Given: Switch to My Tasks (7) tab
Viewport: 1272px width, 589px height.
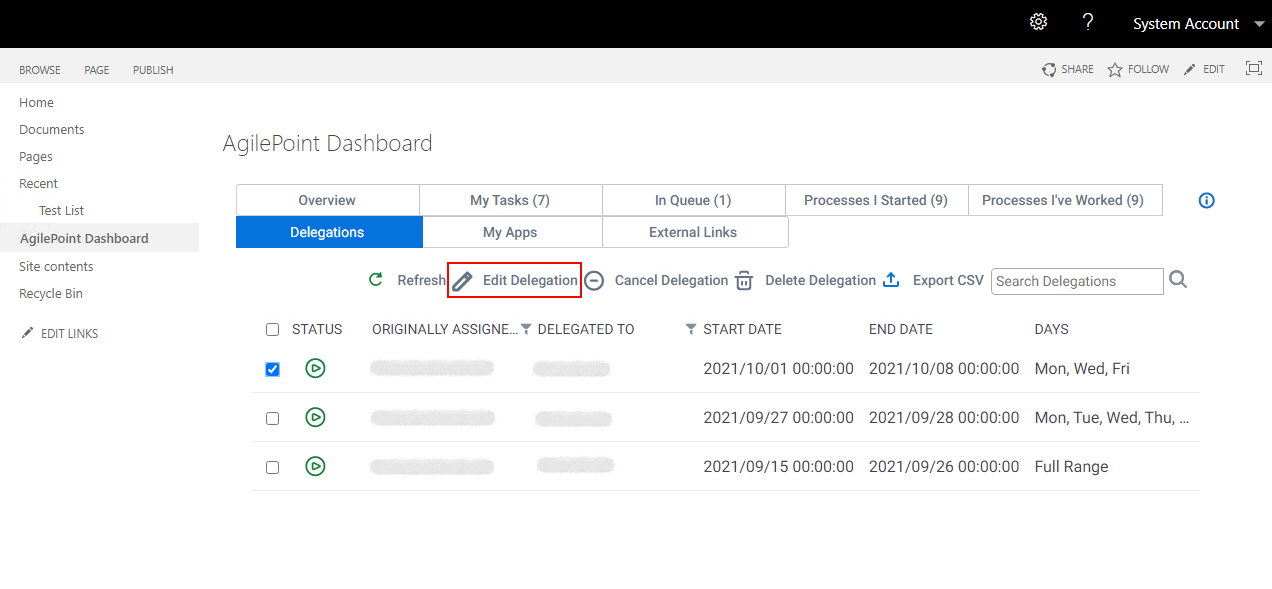Looking at the screenshot, I should click(x=510, y=200).
